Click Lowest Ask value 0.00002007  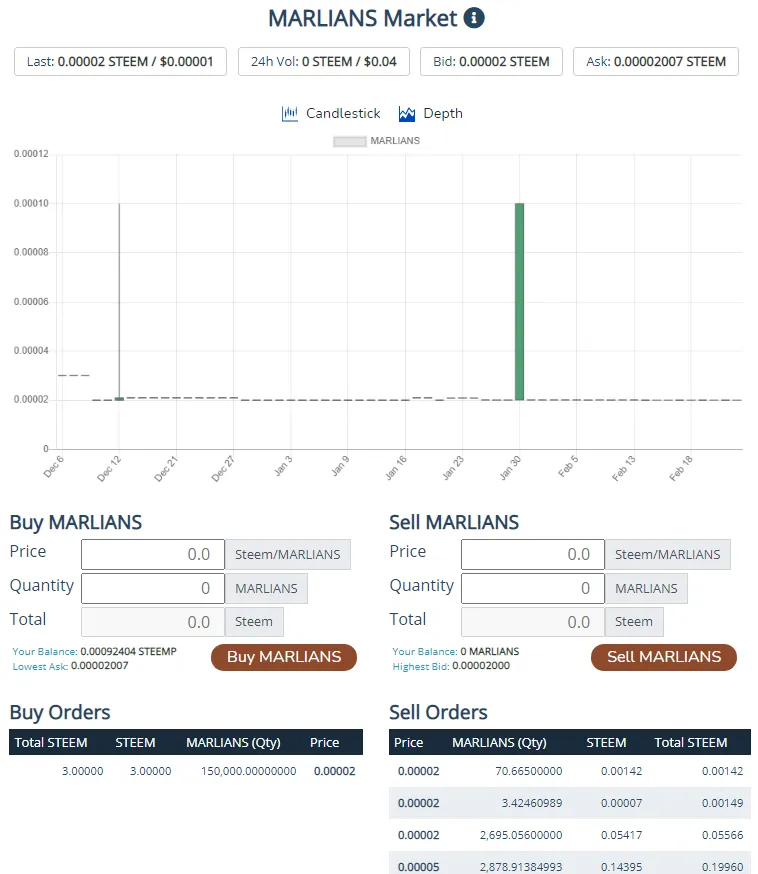point(100,666)
